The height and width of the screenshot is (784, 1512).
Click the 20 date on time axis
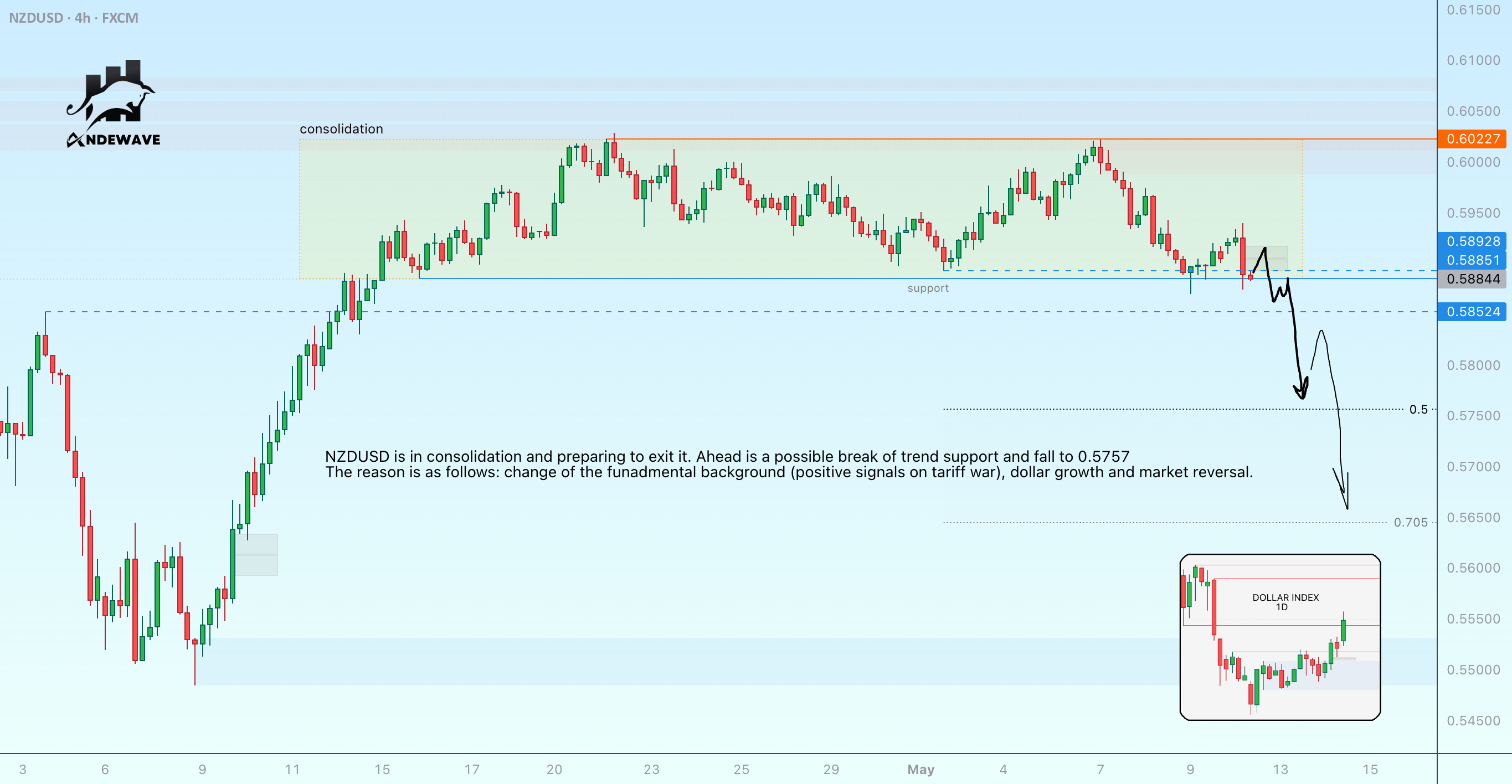pyautogui.click(x=554, y=770)
